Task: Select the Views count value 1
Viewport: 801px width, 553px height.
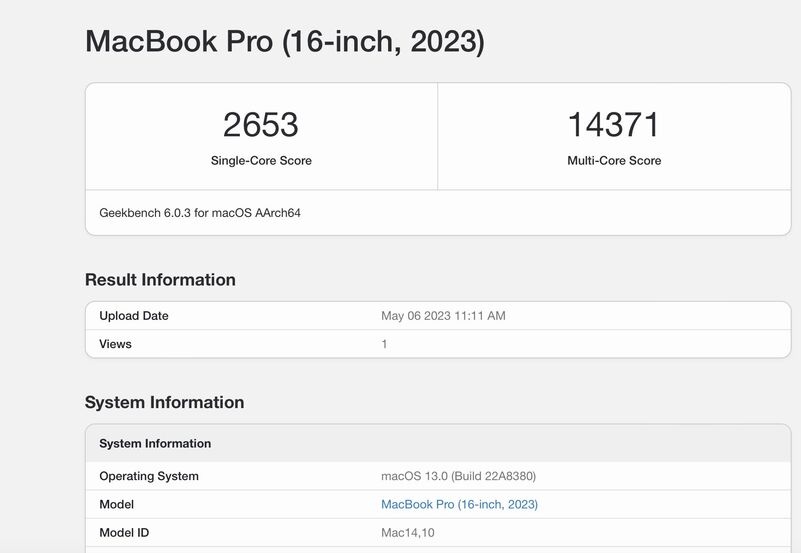Action: 384,344
